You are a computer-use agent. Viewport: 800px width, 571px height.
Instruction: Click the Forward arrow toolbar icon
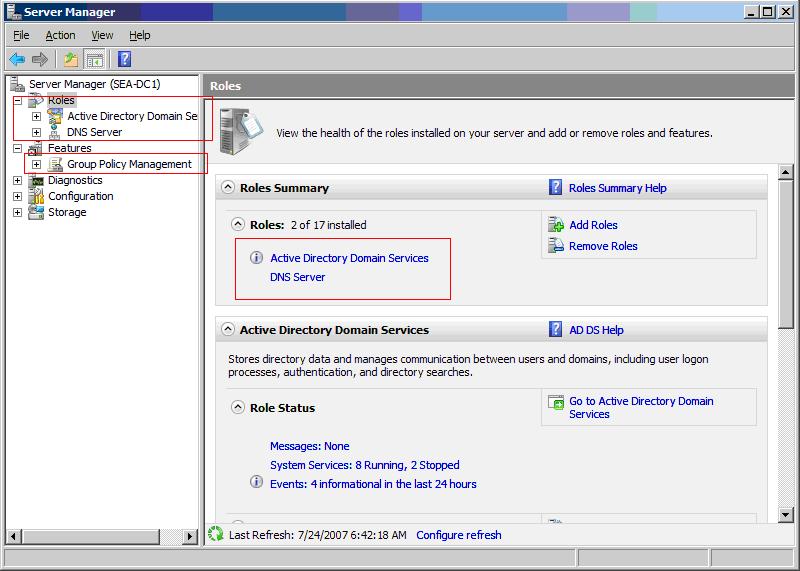click(x=40, y=59)
